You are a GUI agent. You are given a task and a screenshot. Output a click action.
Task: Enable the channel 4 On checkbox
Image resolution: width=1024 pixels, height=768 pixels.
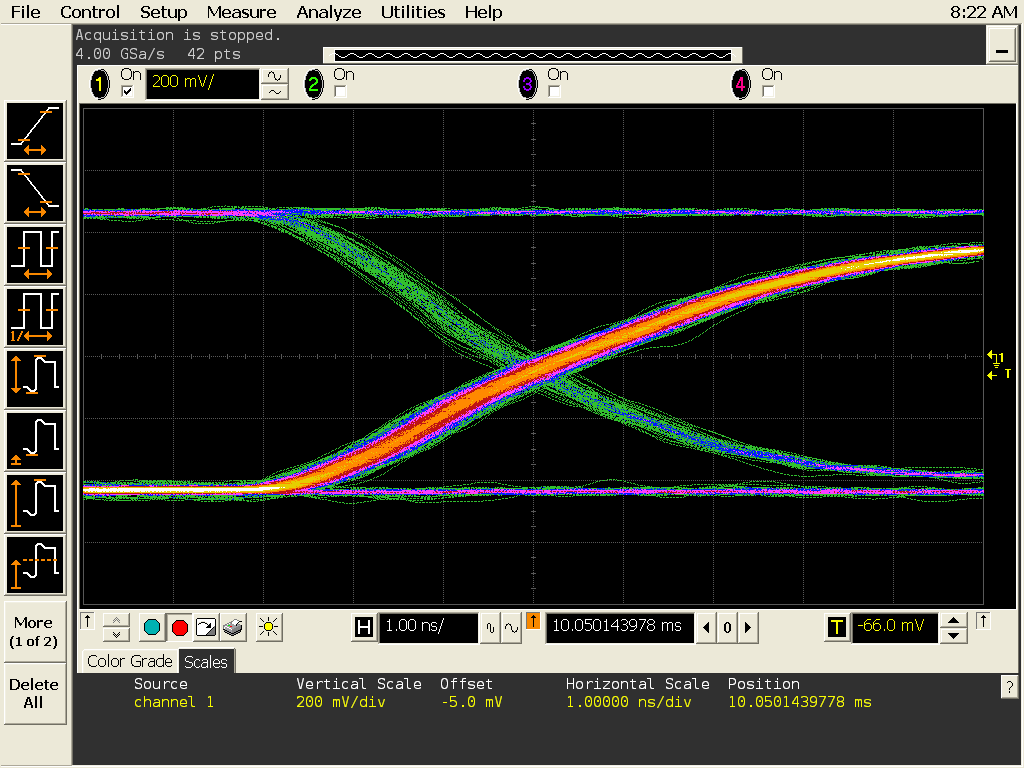[x=768, y=92]
